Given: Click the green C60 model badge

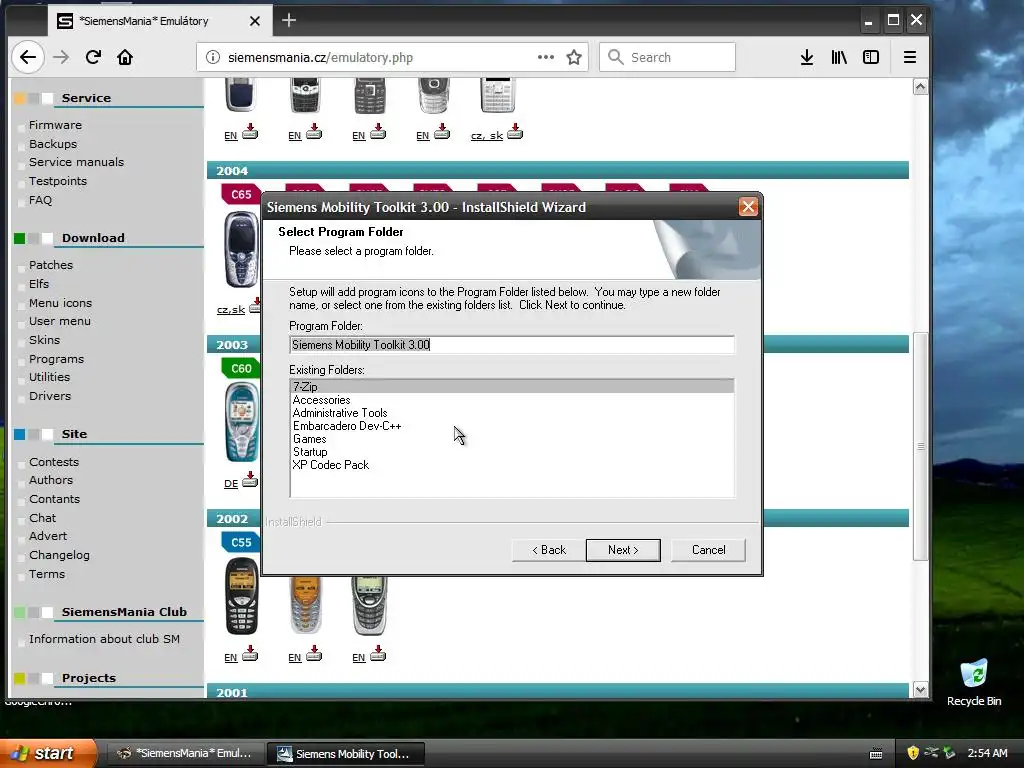Looking at the screenshot, I should pos(240,368).
